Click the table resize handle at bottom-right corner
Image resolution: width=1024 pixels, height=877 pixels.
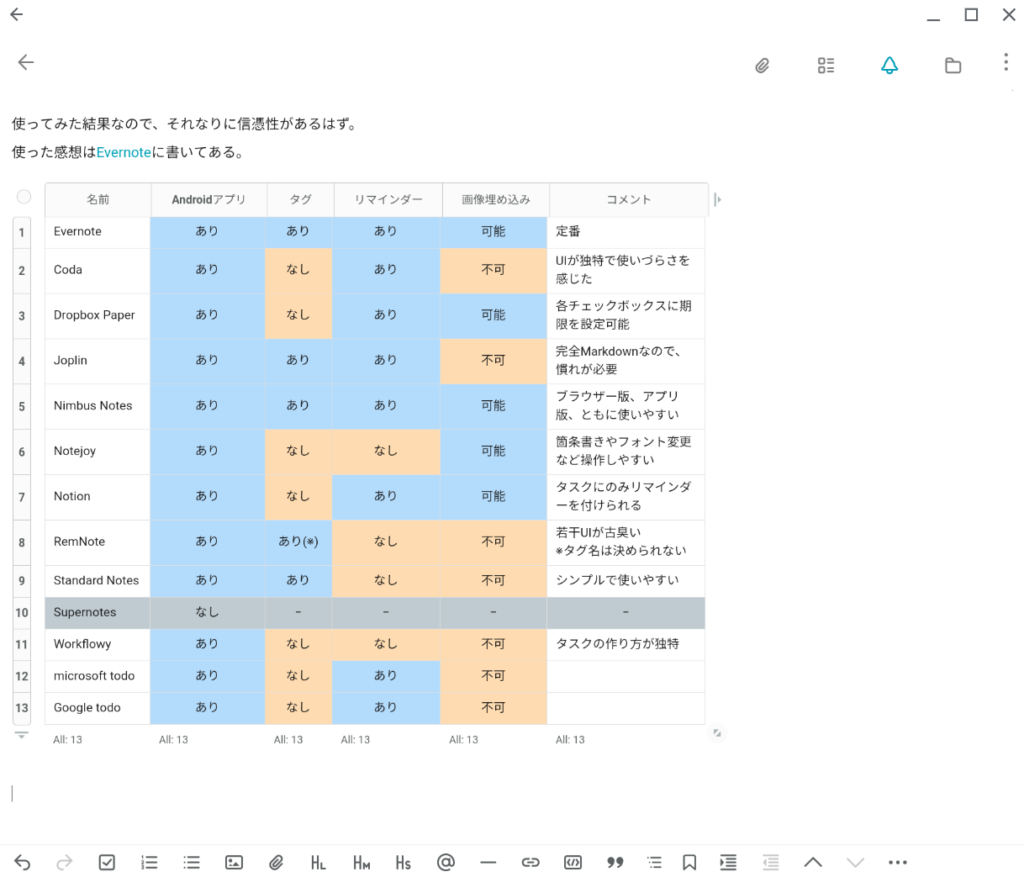pyautogui.click(x=717, y=733)
